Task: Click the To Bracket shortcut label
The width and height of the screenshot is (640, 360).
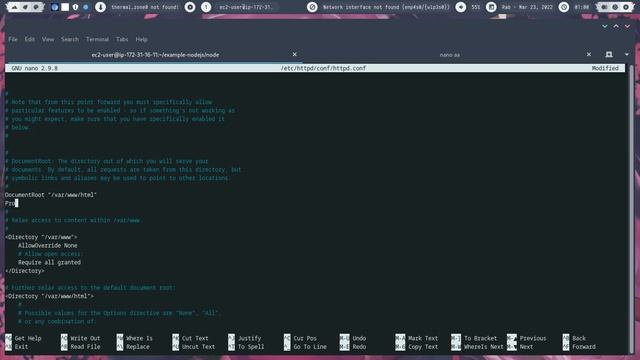Action: tap(480, 338)
